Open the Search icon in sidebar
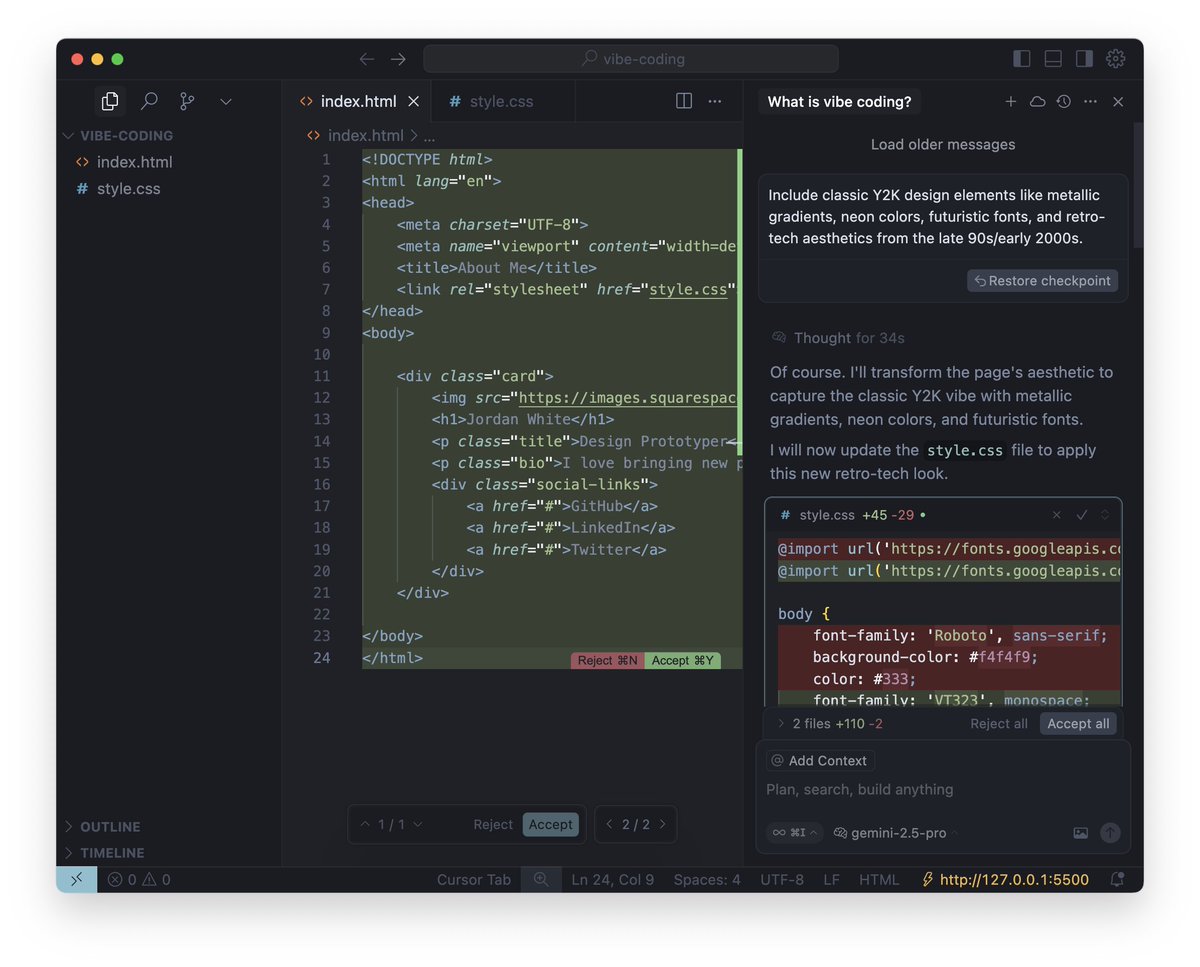Image resolution: width=1200 pixels, height=967 pixels. (x=149, y=101)
